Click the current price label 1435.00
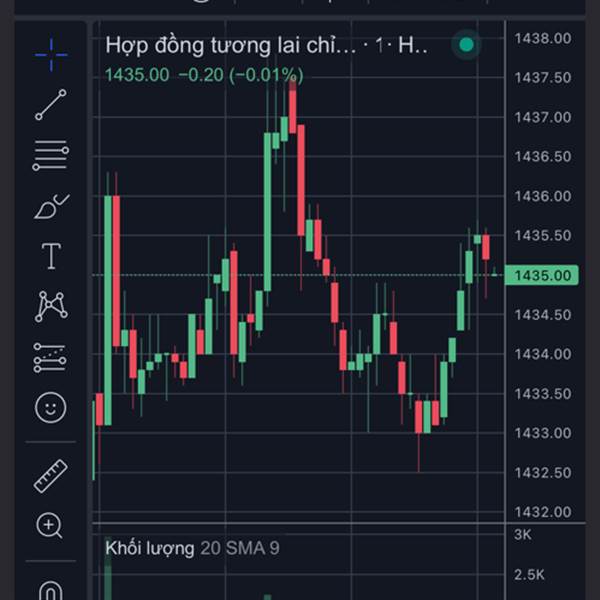Image resolution: width=600 pixels, height=600 pixels. [541, 275]
